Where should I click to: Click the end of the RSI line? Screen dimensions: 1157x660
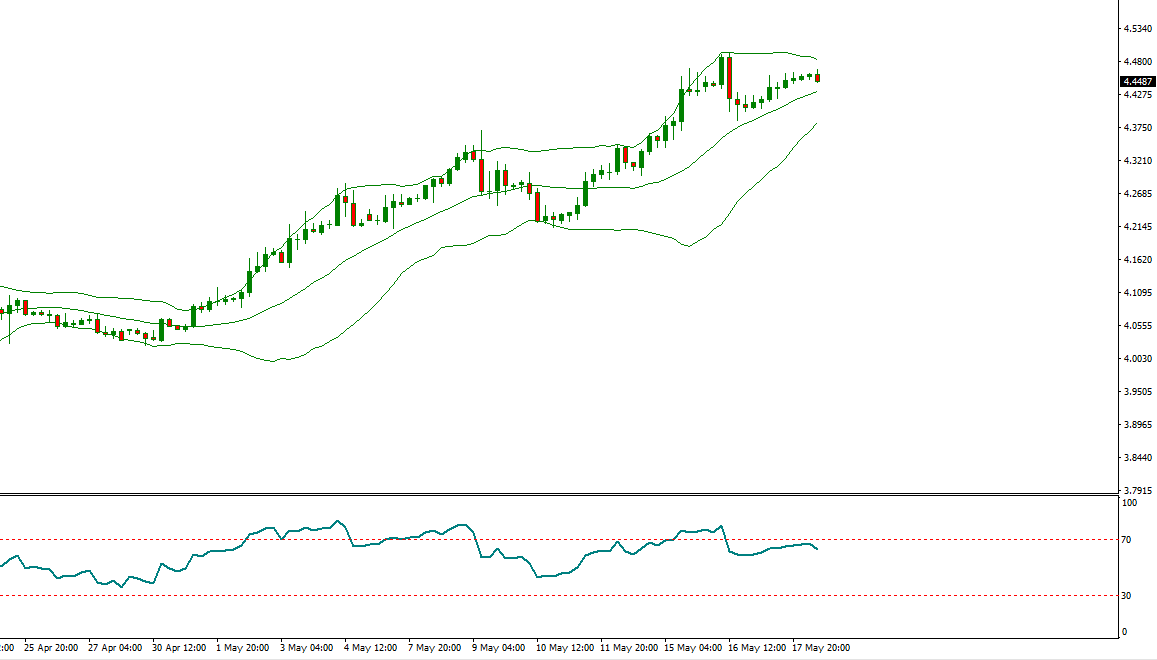[x=817, y=548]
